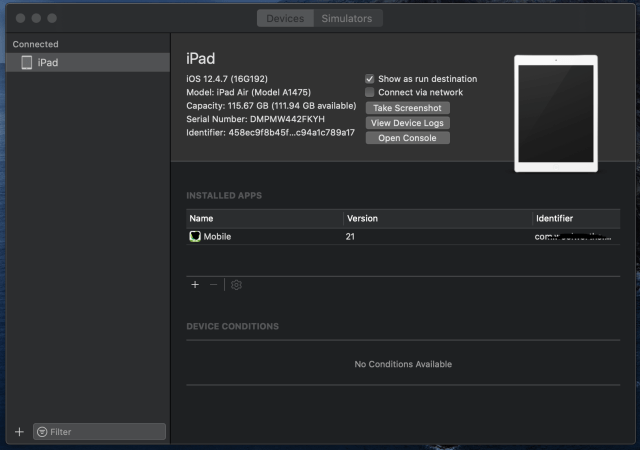
Task: Click the Capacity: 115.67 GB text
Action: tap(271, 106)
